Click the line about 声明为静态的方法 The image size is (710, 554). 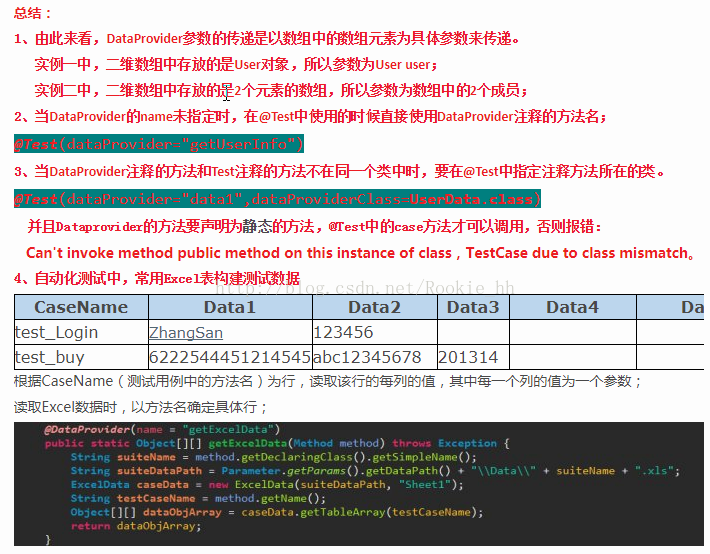pyautogui.click(x=314, y=226)
